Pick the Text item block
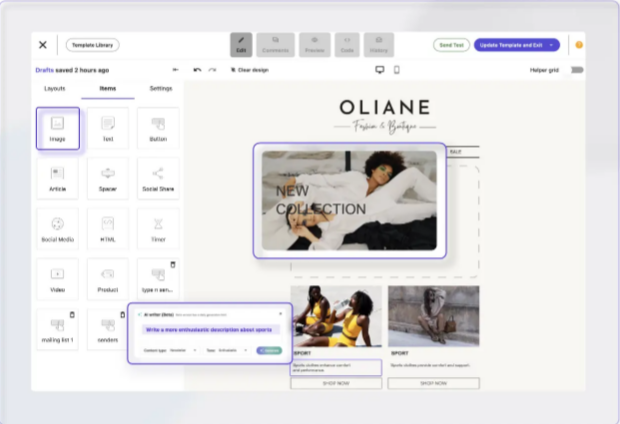 point(108,128)
